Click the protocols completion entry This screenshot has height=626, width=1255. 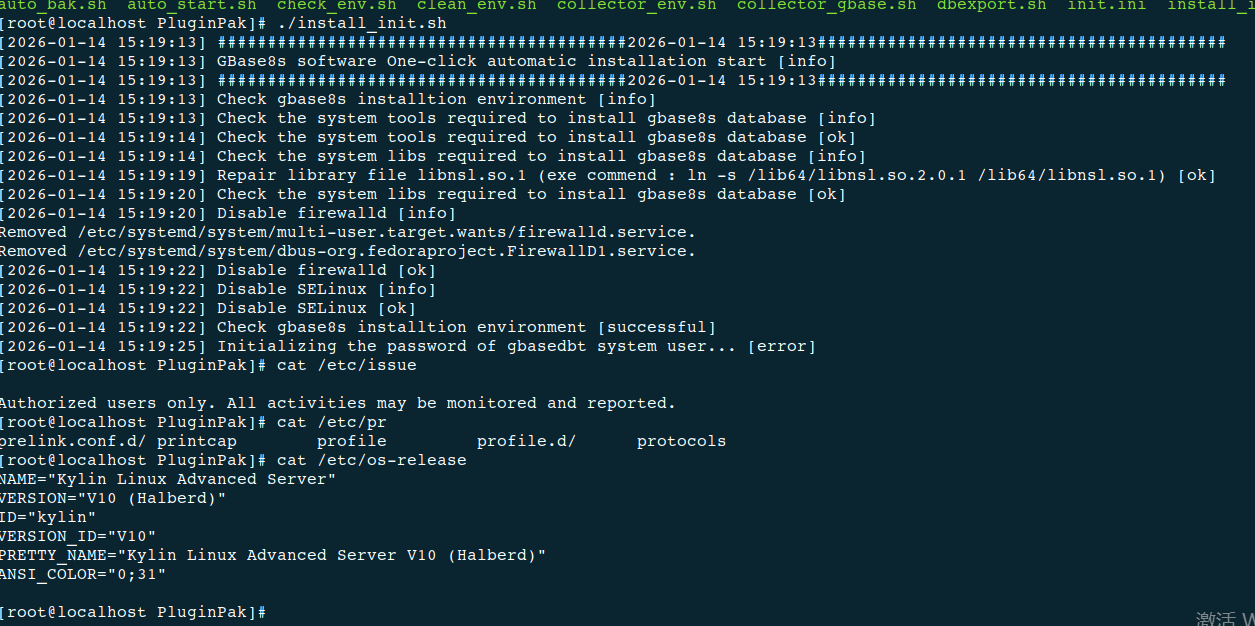tap(681, 441)
